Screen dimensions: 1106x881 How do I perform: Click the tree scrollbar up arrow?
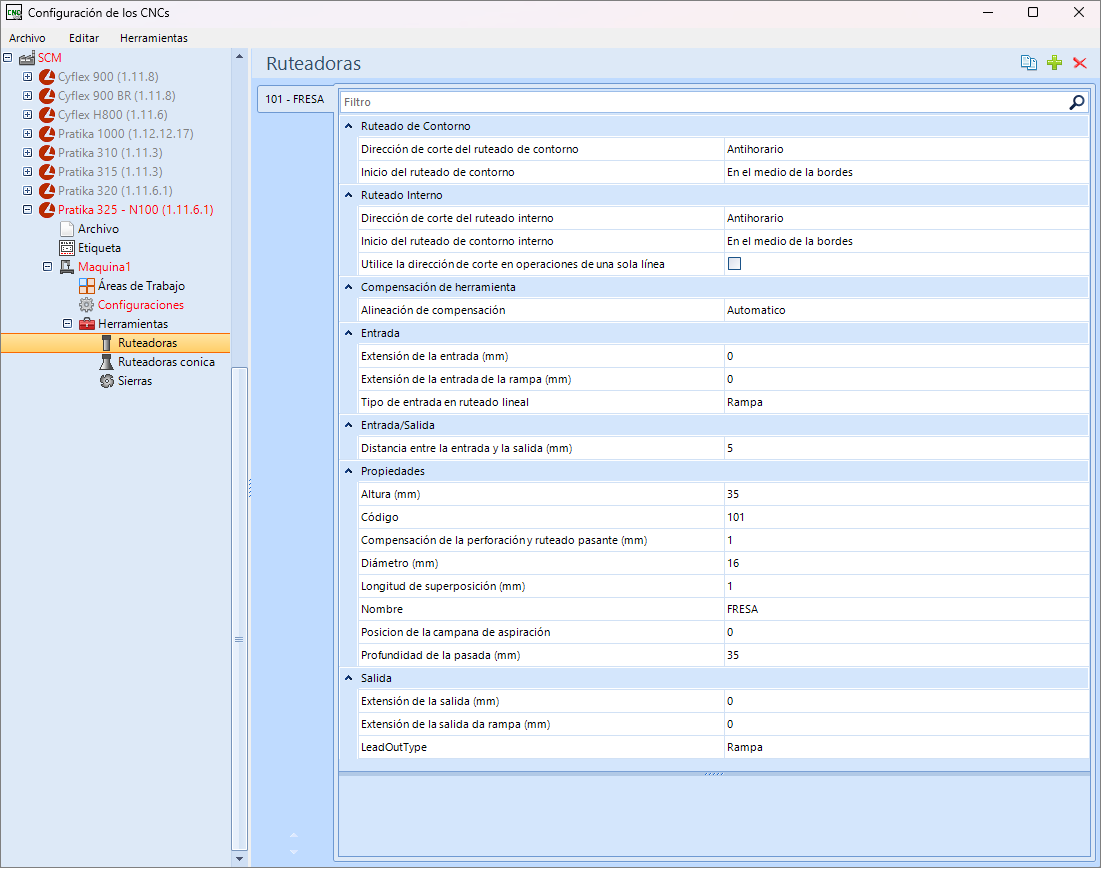click(239, 56)
